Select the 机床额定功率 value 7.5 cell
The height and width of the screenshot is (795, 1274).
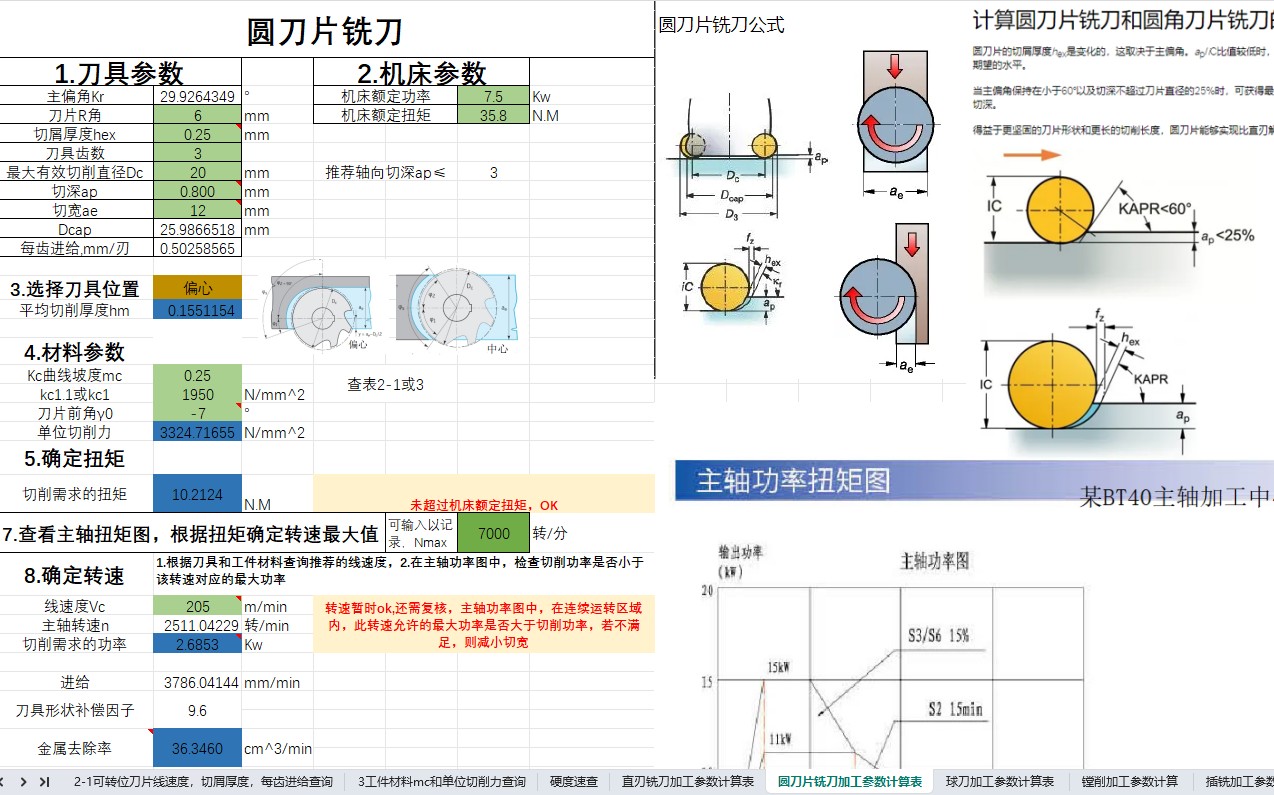(x=493, y=97)
